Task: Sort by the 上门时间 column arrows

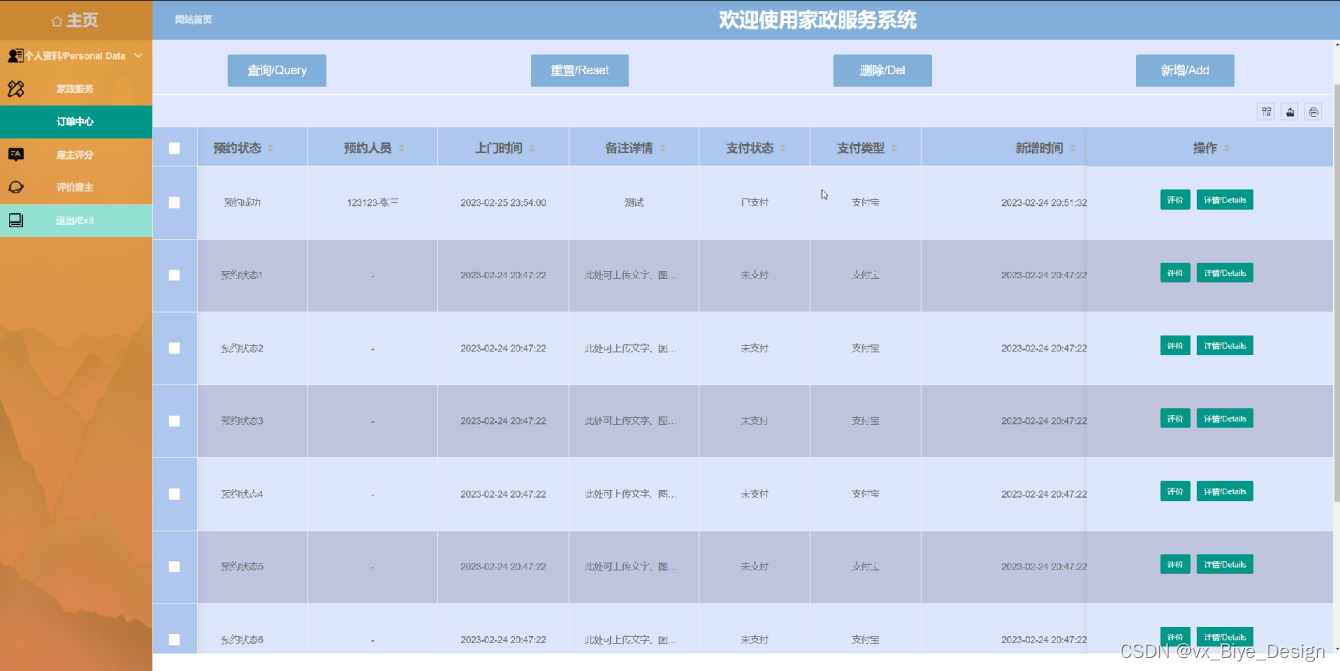Action: click(531, 148)
